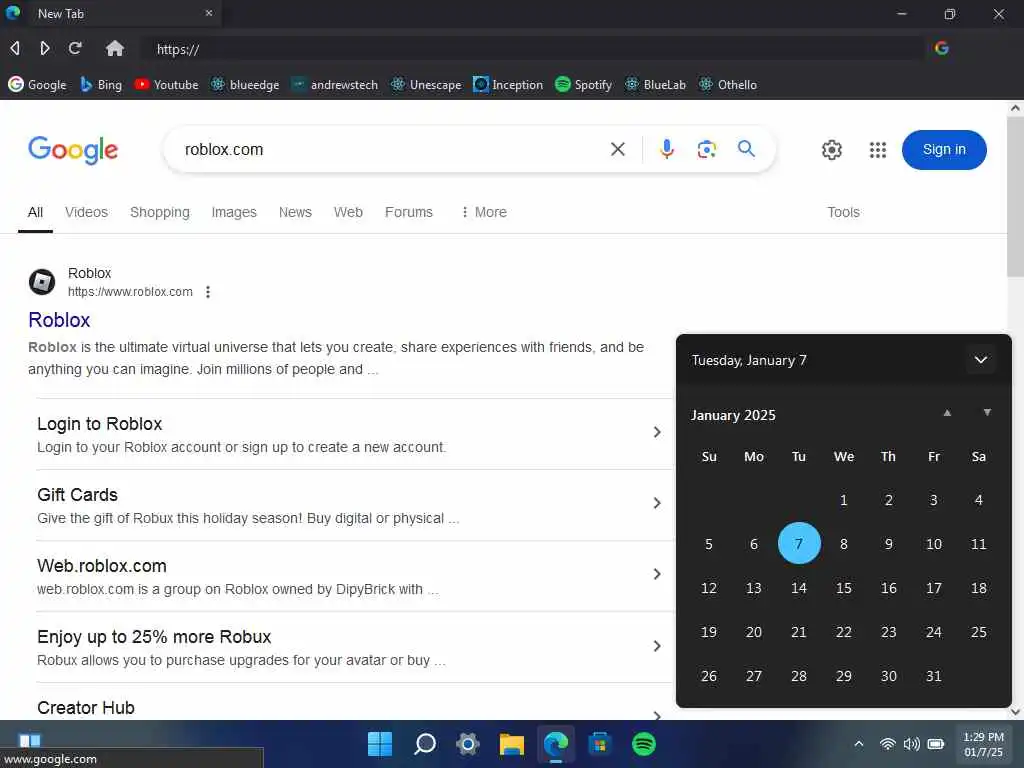Viewport: 1024px width, 768px height.
Task: Click the page vertical scrollbar thumb
Action: [1015, 197]
